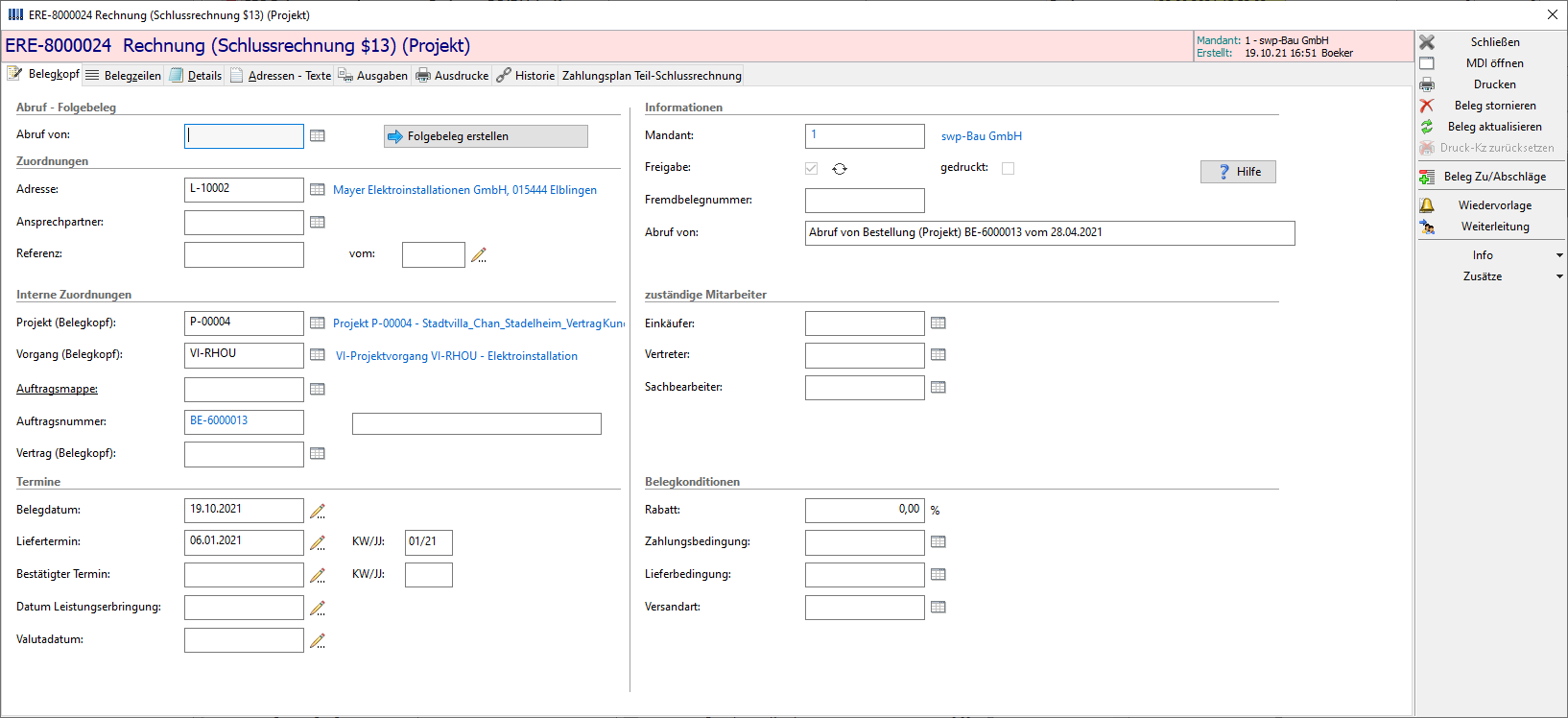1568x718 pixels.
Task: Open lookup icon for Sachbearbeiter field
Action: [938, 388]
